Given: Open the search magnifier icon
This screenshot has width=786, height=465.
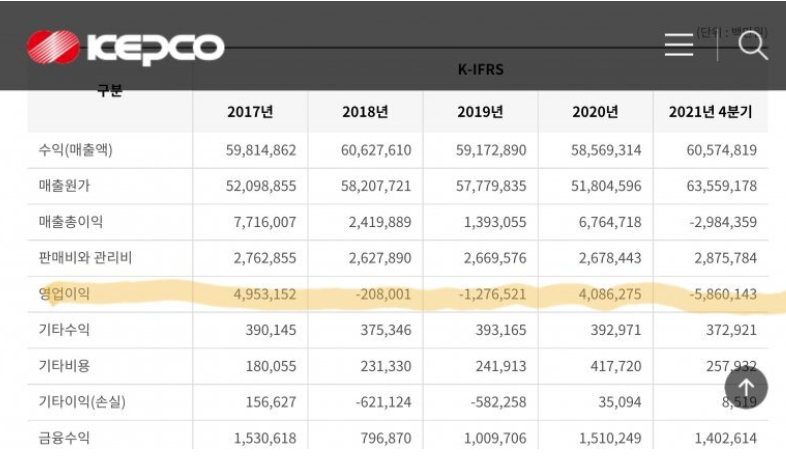Looking at the screenshot, I should (753, 45).
